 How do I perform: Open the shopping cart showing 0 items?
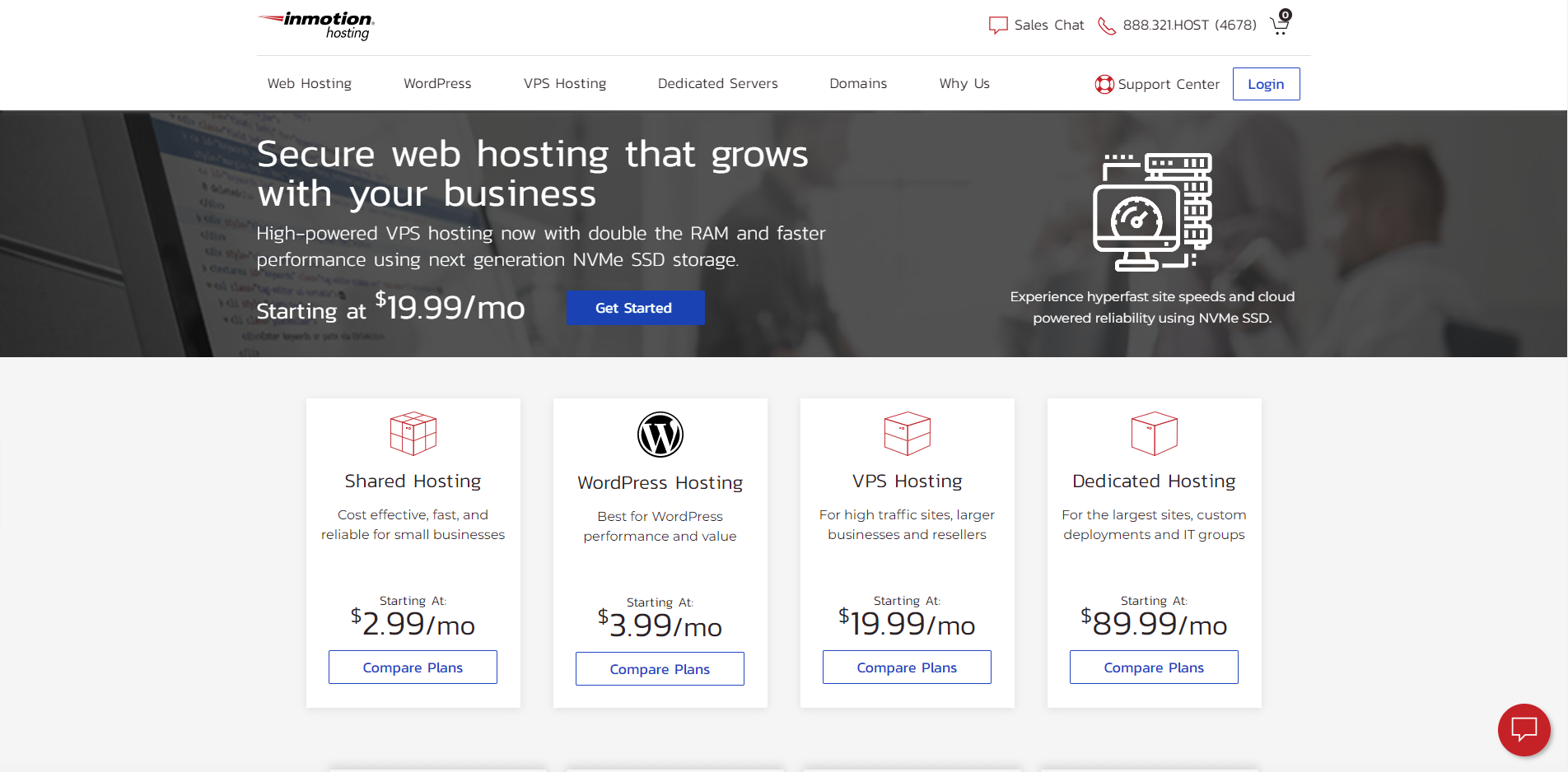1279,25
